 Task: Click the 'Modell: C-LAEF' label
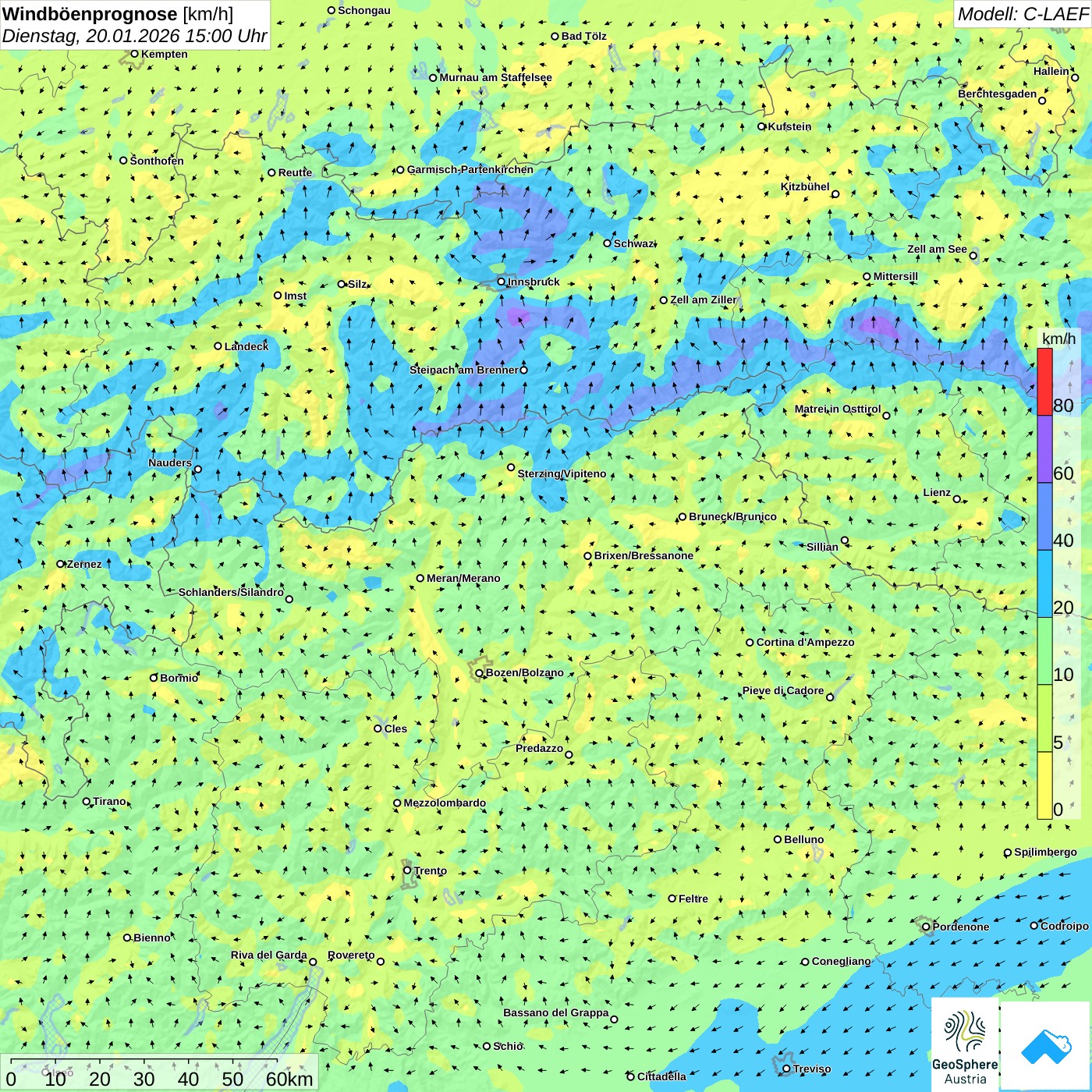1023,14
